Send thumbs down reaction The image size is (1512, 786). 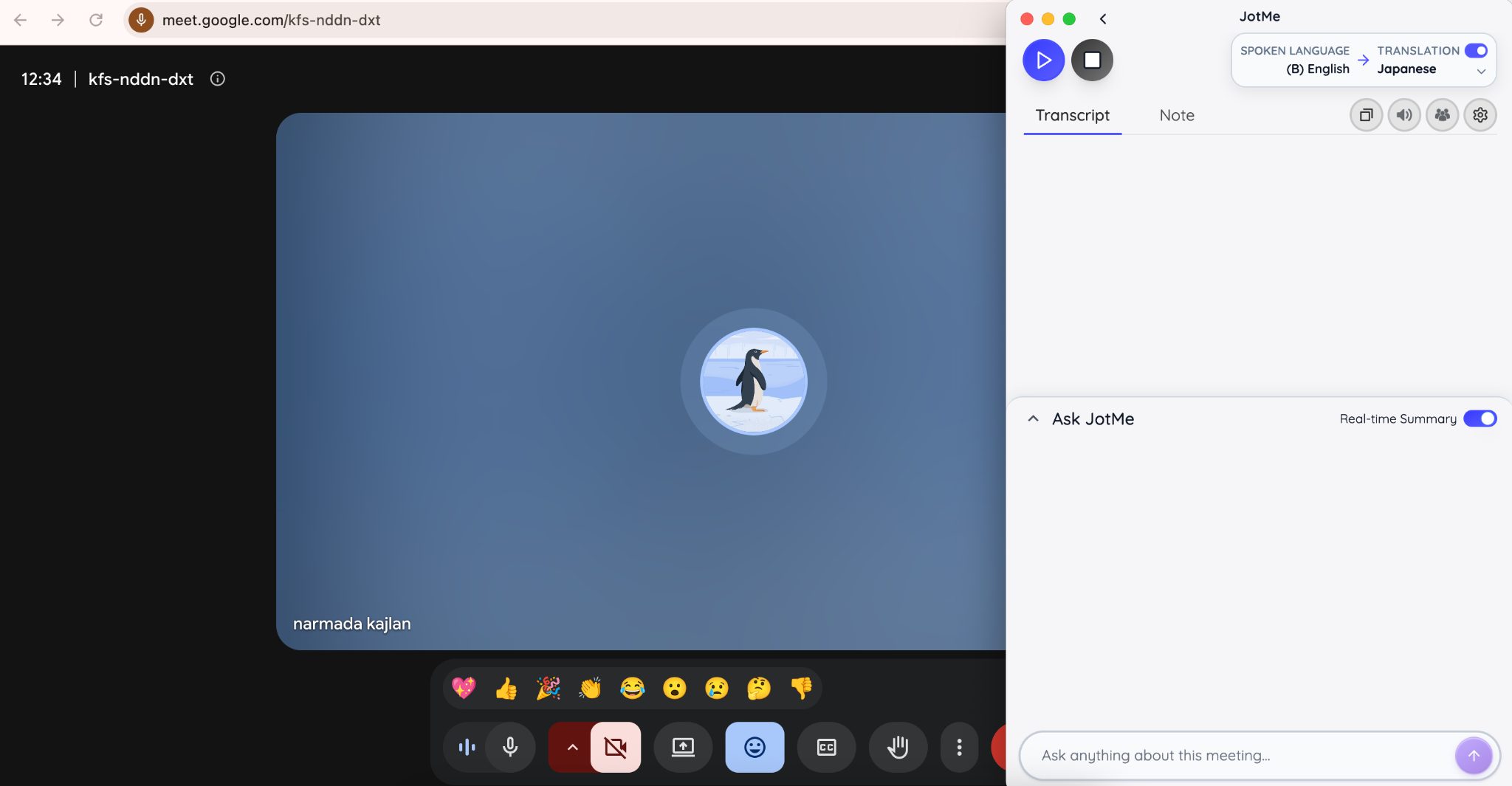(801, 688)
